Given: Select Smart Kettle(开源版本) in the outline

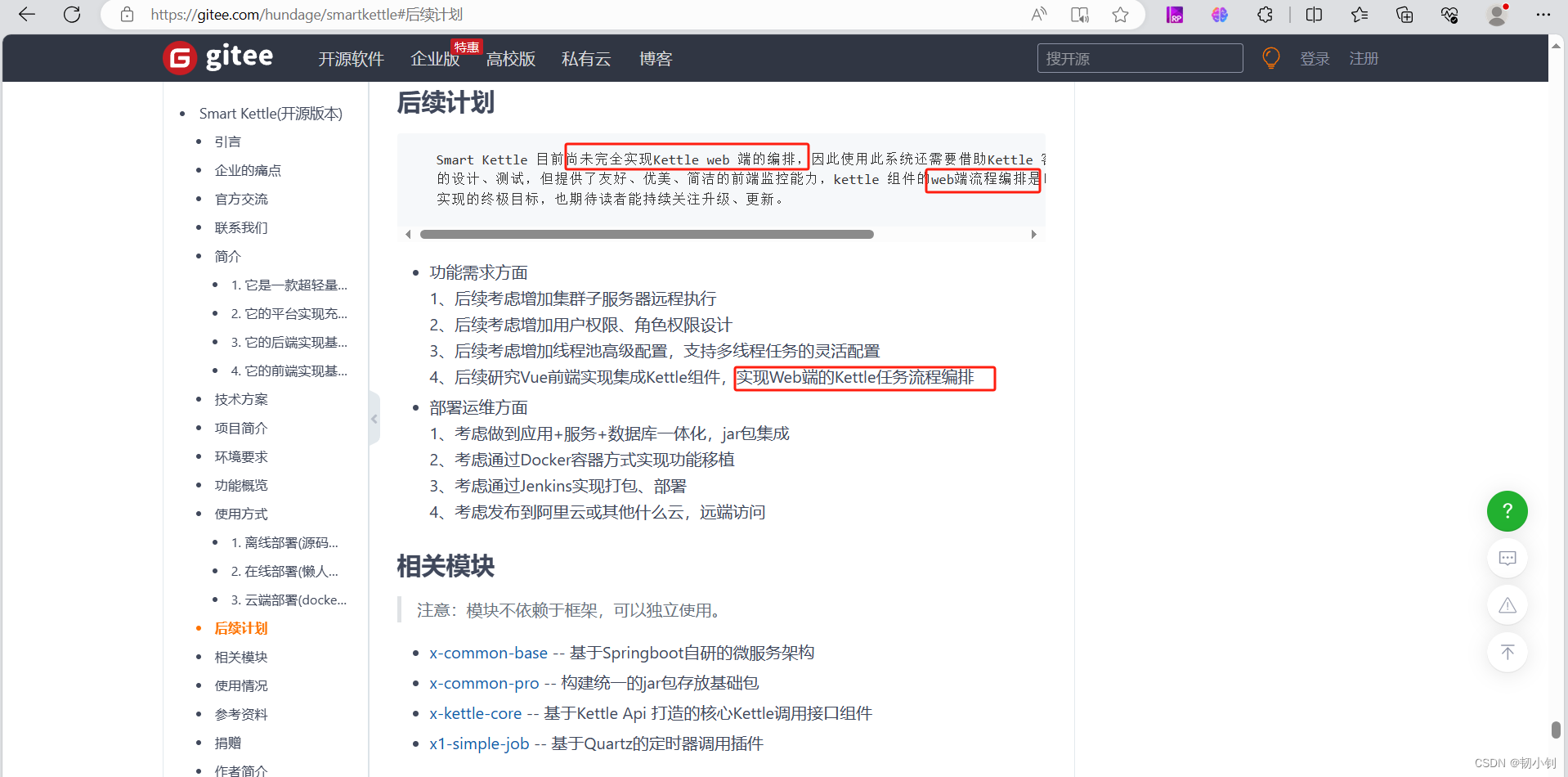Looking at the screenshot, I should click(271, 114).
